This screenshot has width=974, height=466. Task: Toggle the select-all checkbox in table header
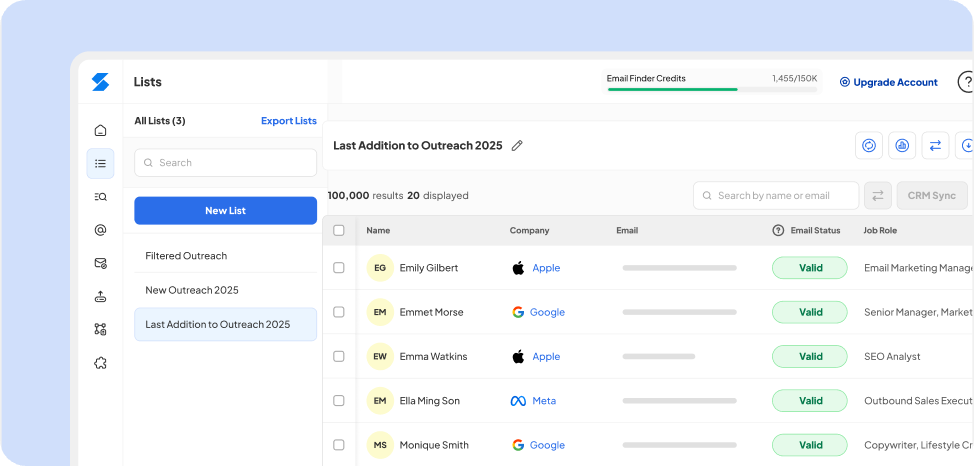point(339,230)
